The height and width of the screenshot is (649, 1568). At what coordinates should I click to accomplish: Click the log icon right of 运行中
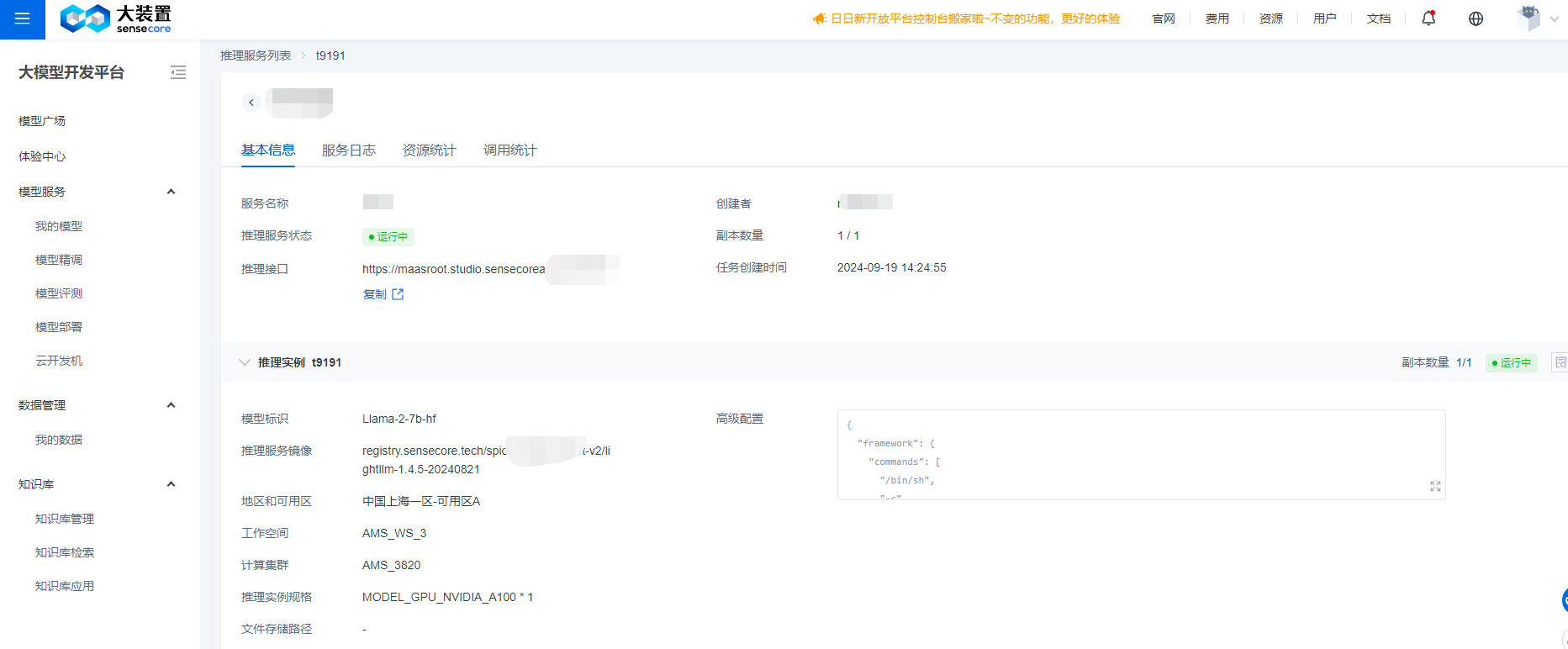[x=1560, y=362]
